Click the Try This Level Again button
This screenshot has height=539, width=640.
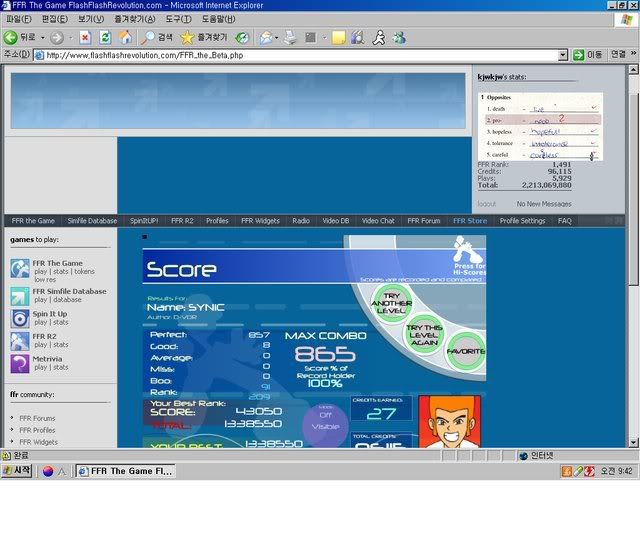point(424,334)
